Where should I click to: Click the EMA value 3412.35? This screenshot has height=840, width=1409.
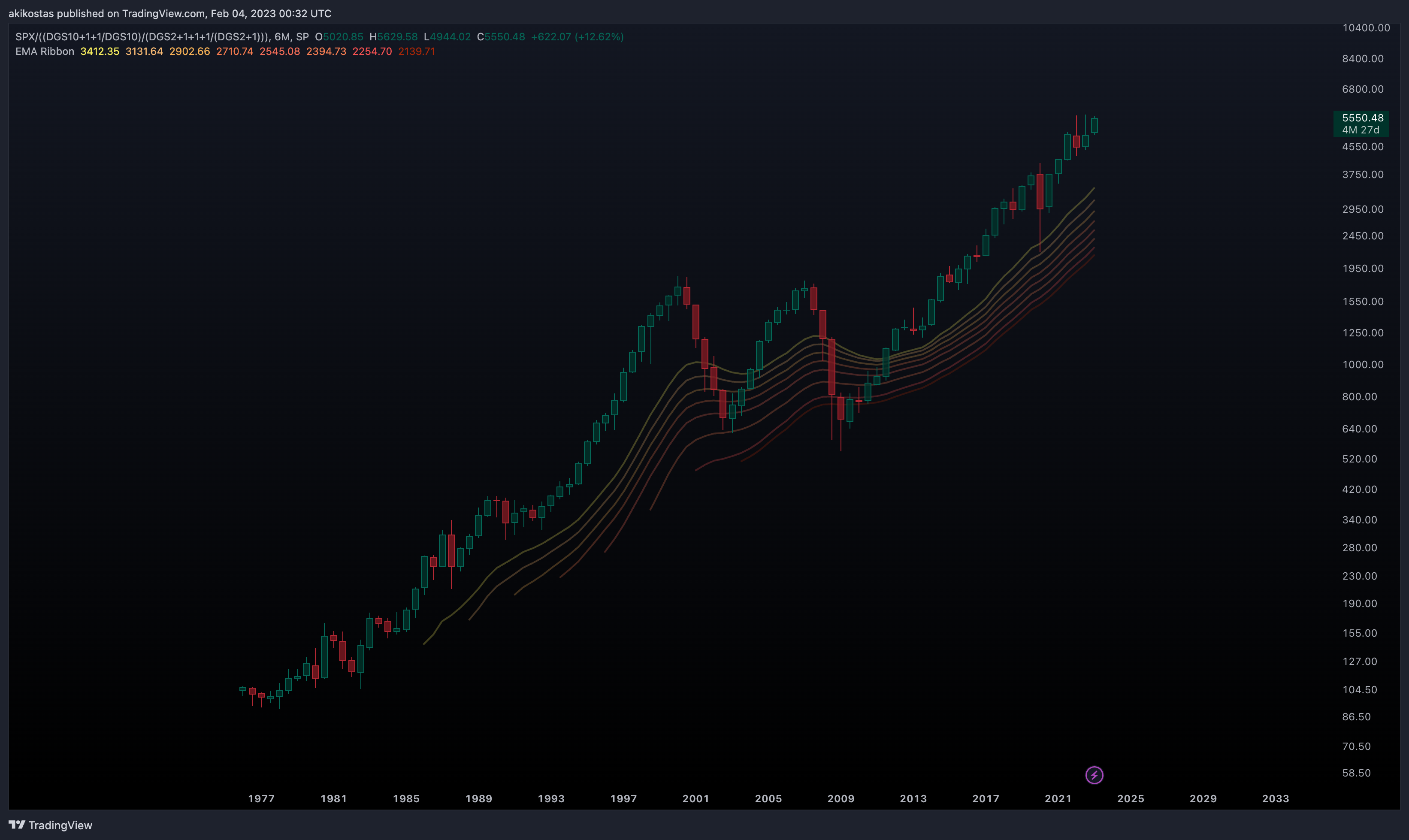click(100, 51)
